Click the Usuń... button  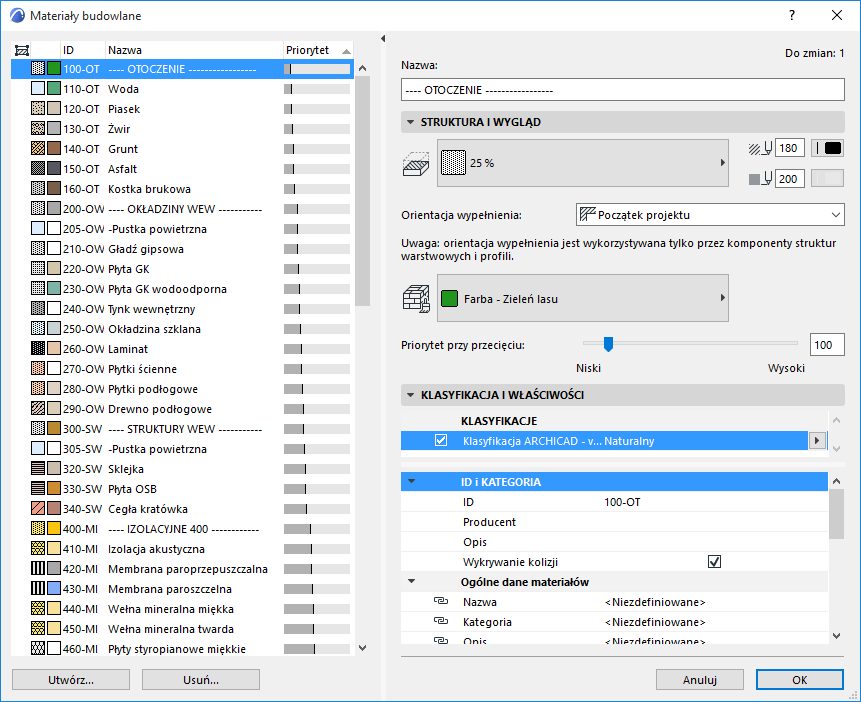tap(200, 679)
